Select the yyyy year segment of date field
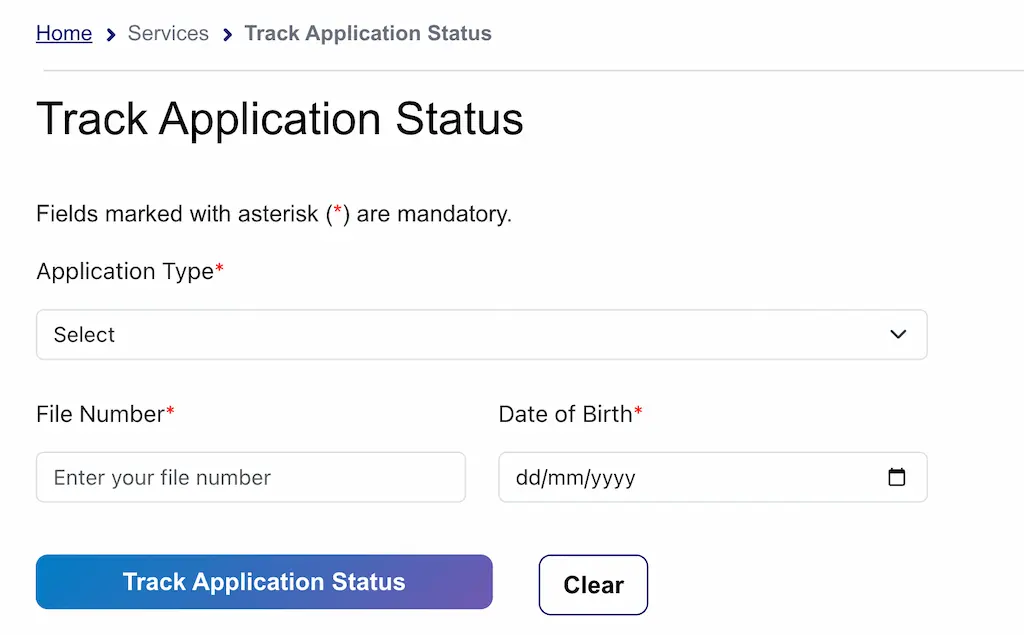Image resolution: width=1024 pixels, height=635 pixels. pos(613,478)
